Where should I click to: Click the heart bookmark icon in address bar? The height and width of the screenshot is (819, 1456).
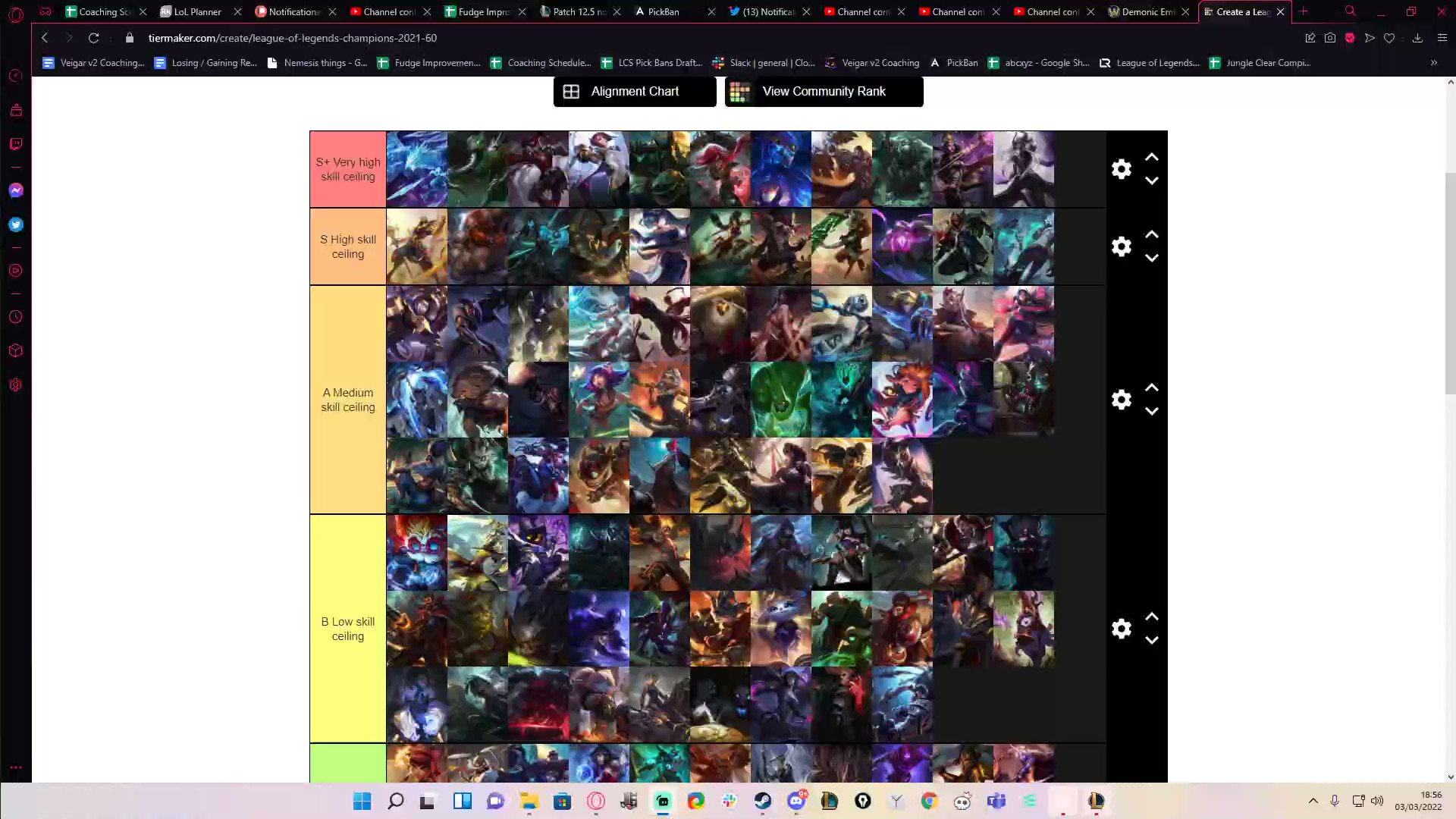coord(1389,38)
